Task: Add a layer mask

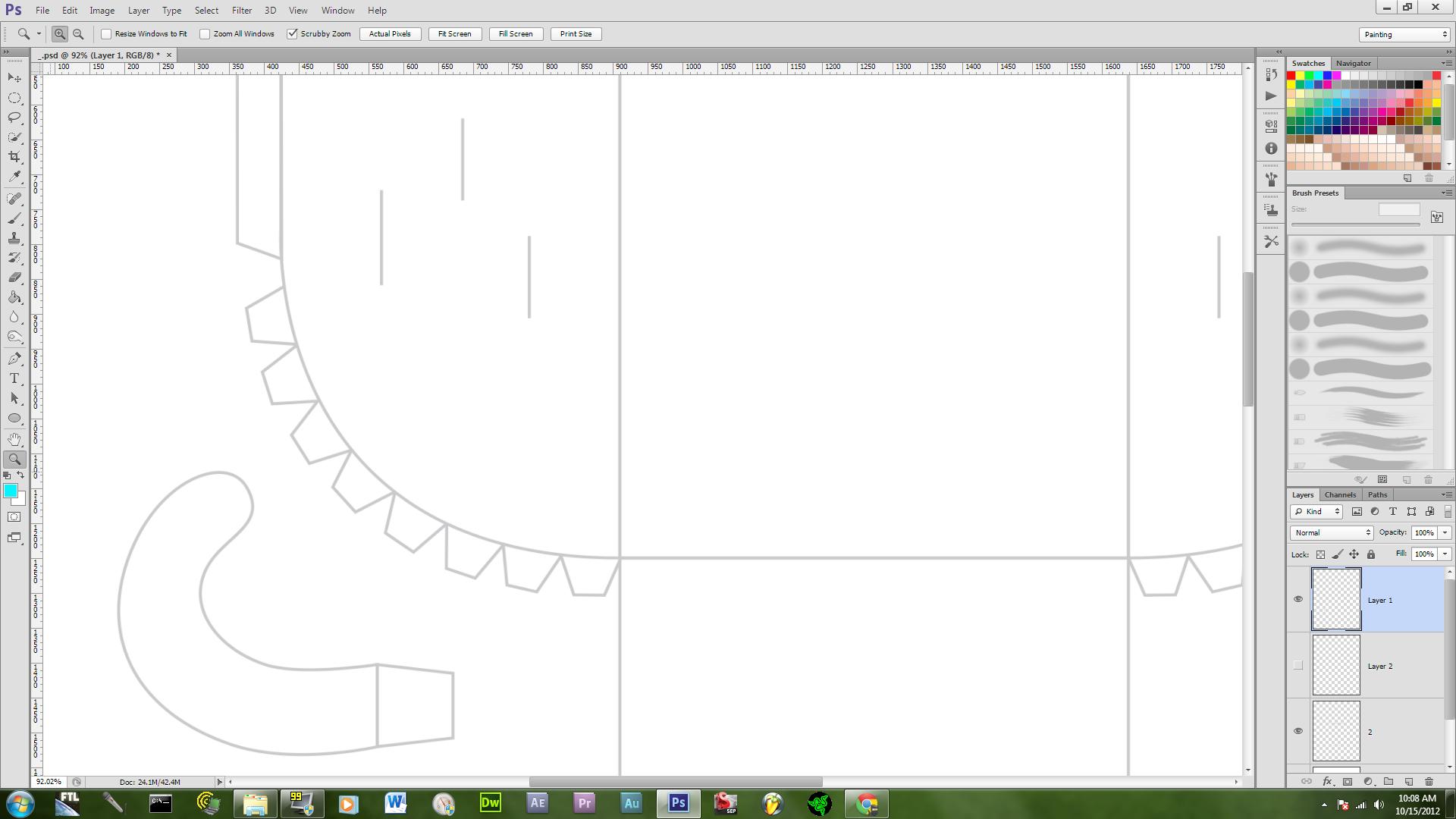Action: click(1348, 781)
